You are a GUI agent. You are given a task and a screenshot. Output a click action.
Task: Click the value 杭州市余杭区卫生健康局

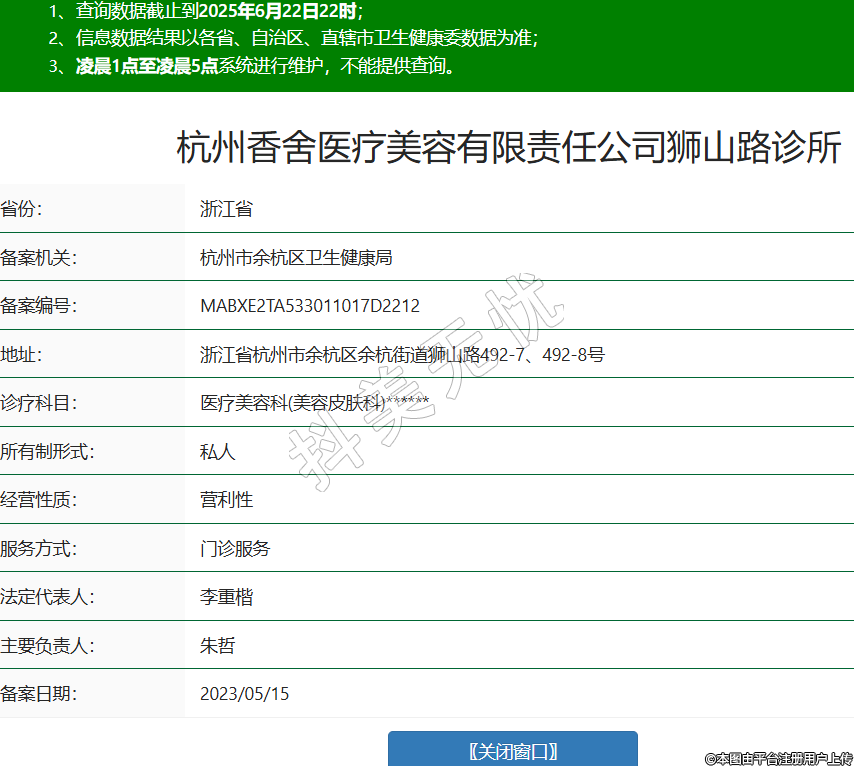click(296, 257)
